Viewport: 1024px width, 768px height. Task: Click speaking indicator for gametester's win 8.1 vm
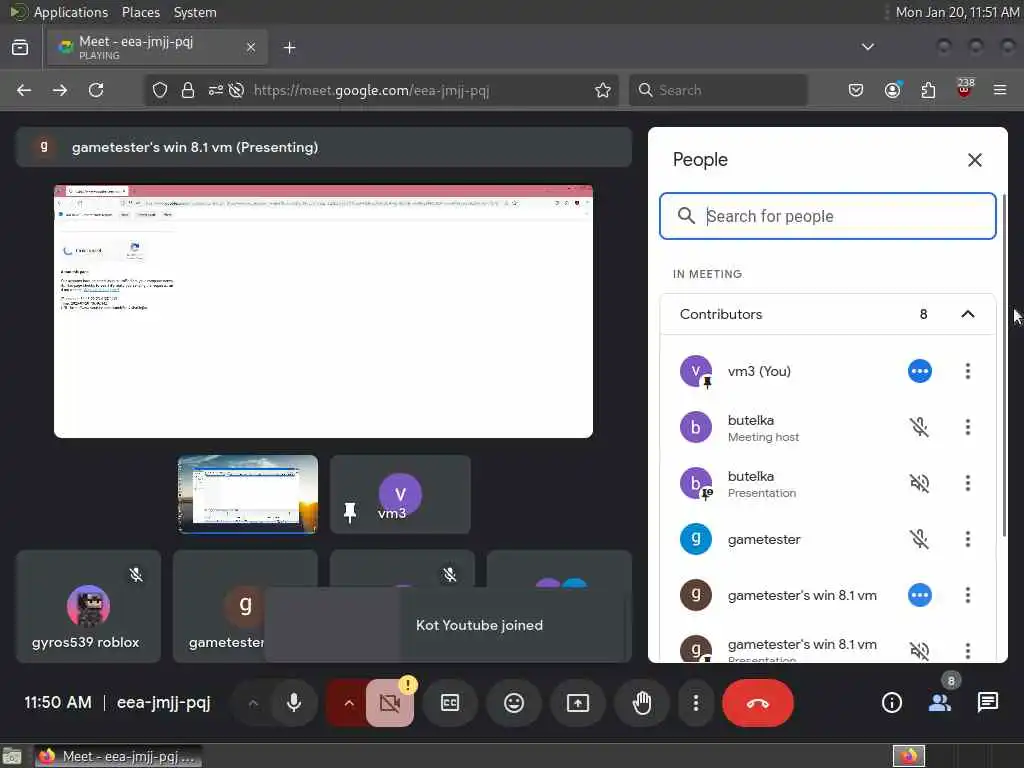tap(920, 595)
